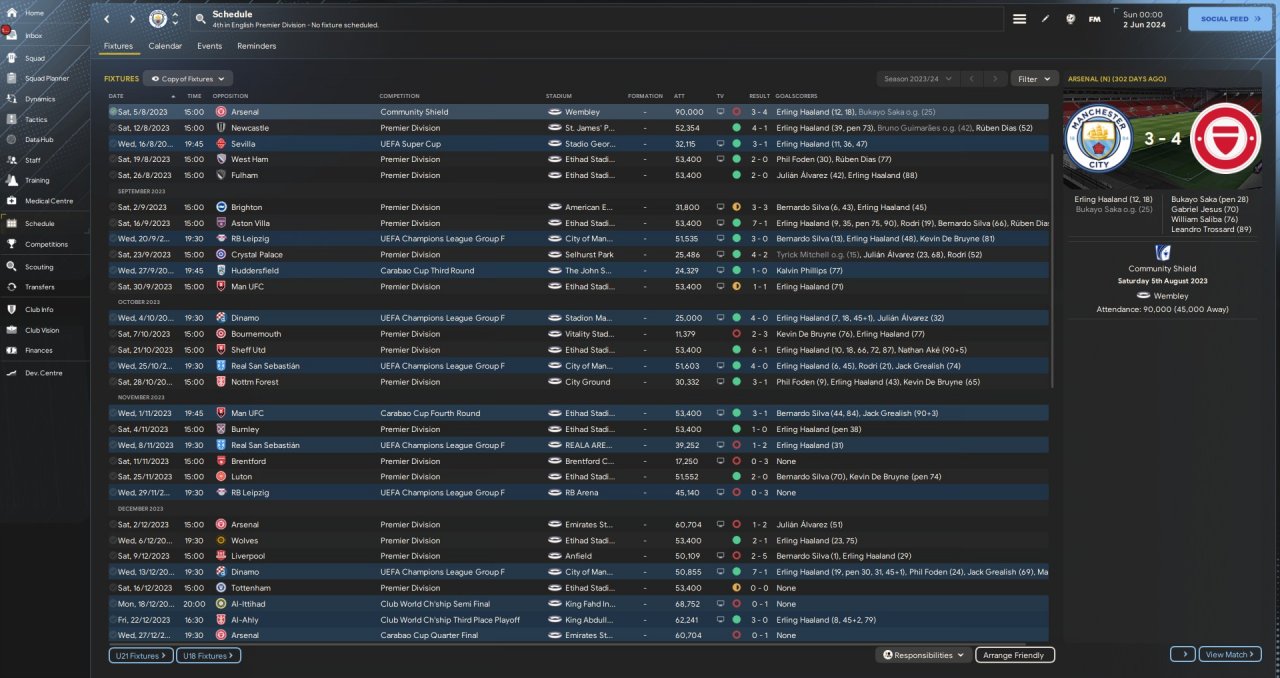This screenshot has height=678, width=1280.
Task: Toggle the row selector for Sevilla fixture
Action: pos(113,144)
